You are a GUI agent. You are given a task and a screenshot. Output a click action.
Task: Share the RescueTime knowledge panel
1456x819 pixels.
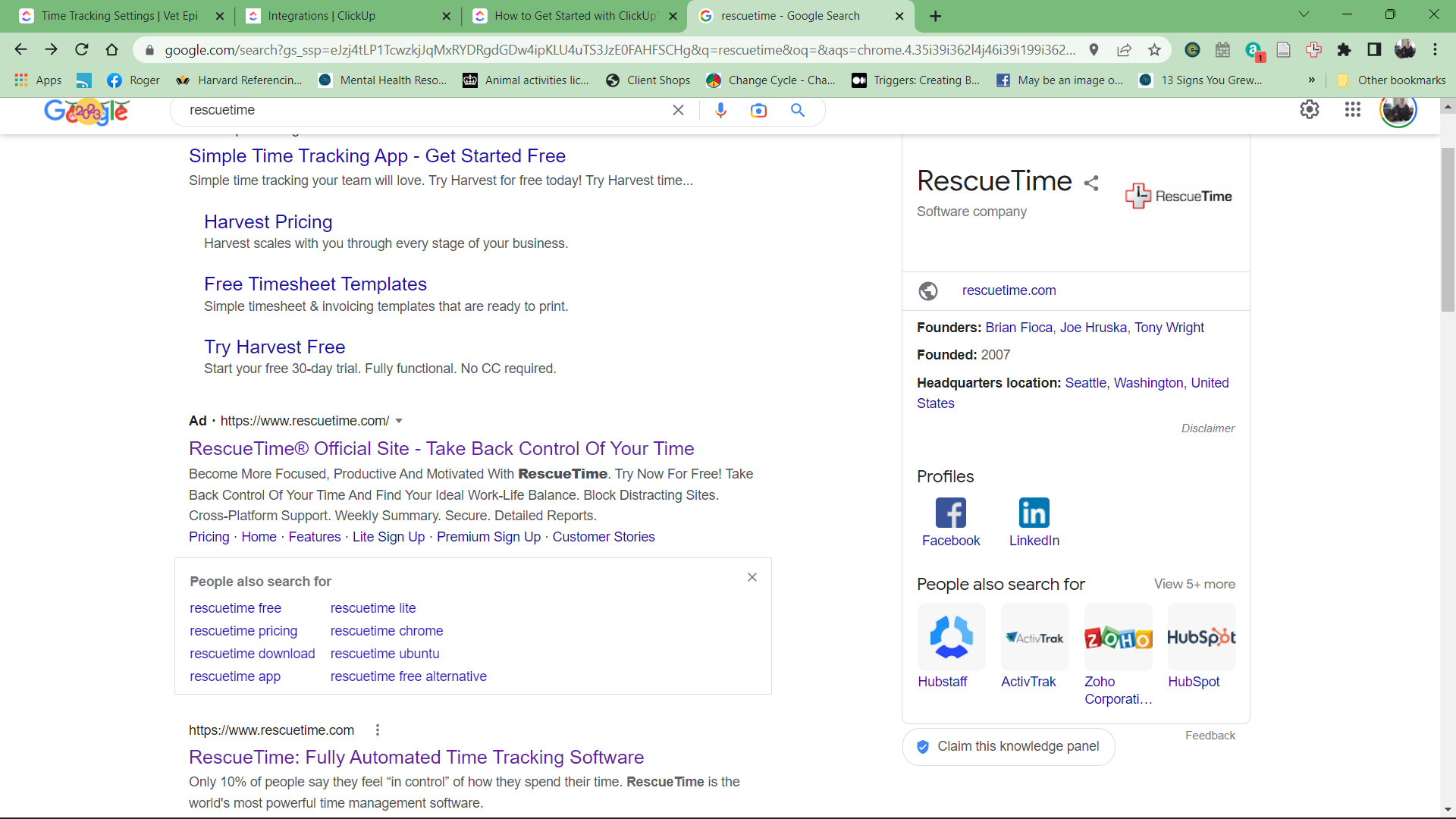1090,183
